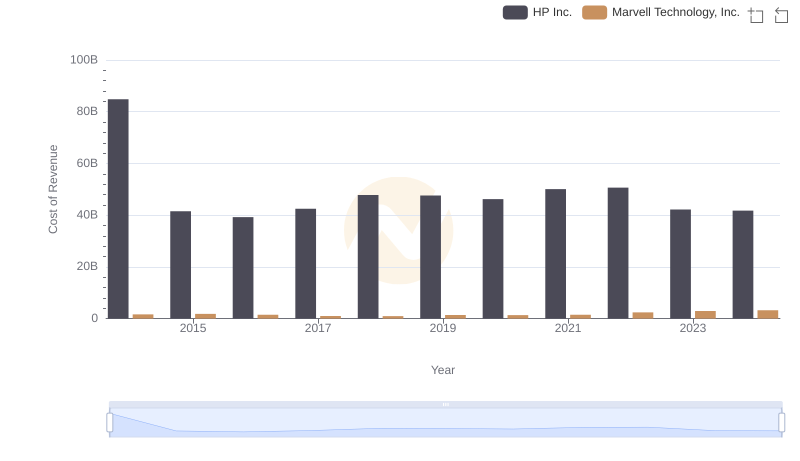Click the HP Inc. bar for 2023

(681, 264)
